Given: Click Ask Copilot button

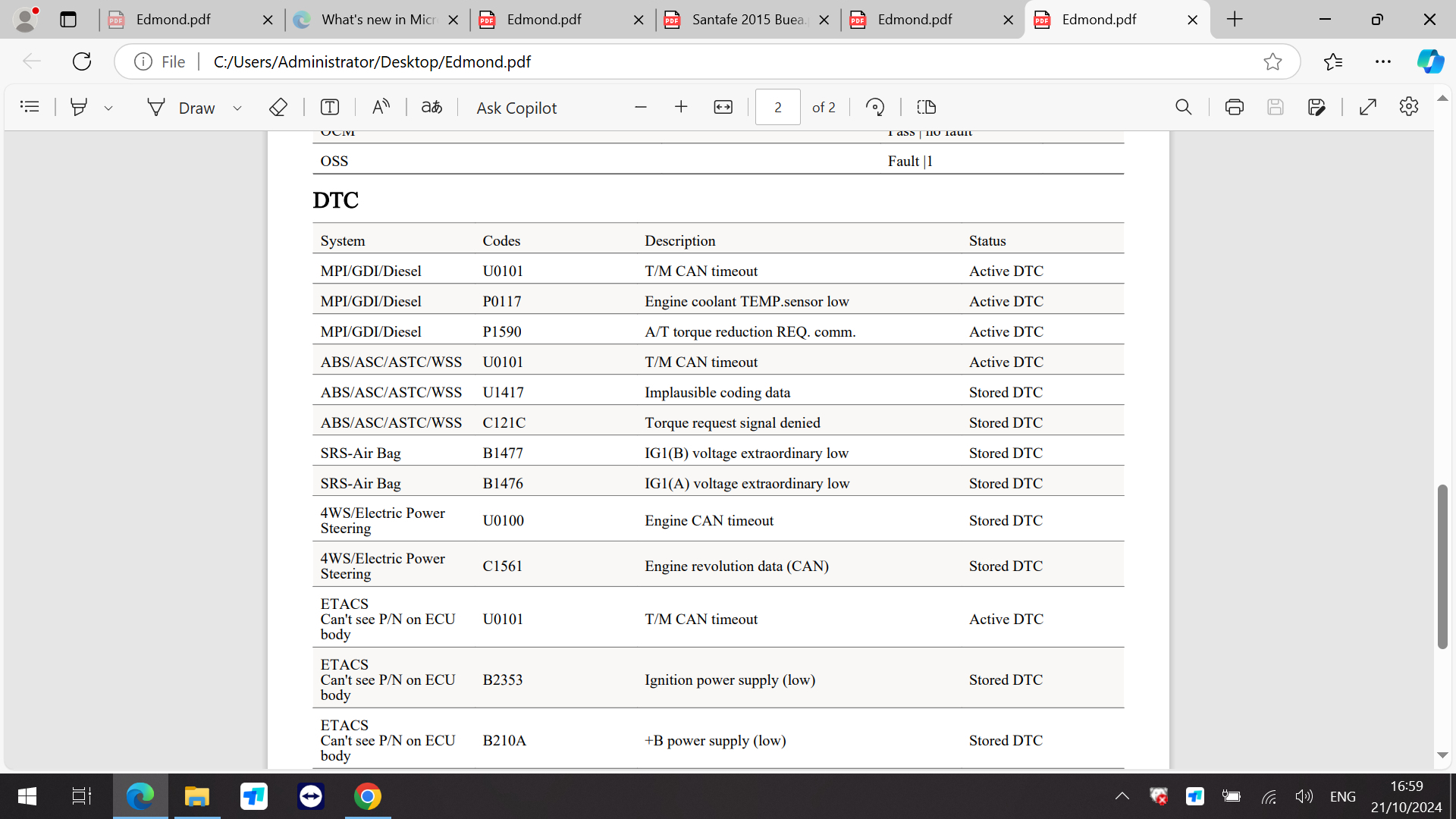Looking at the screenshot, I should tap(516, 108).
